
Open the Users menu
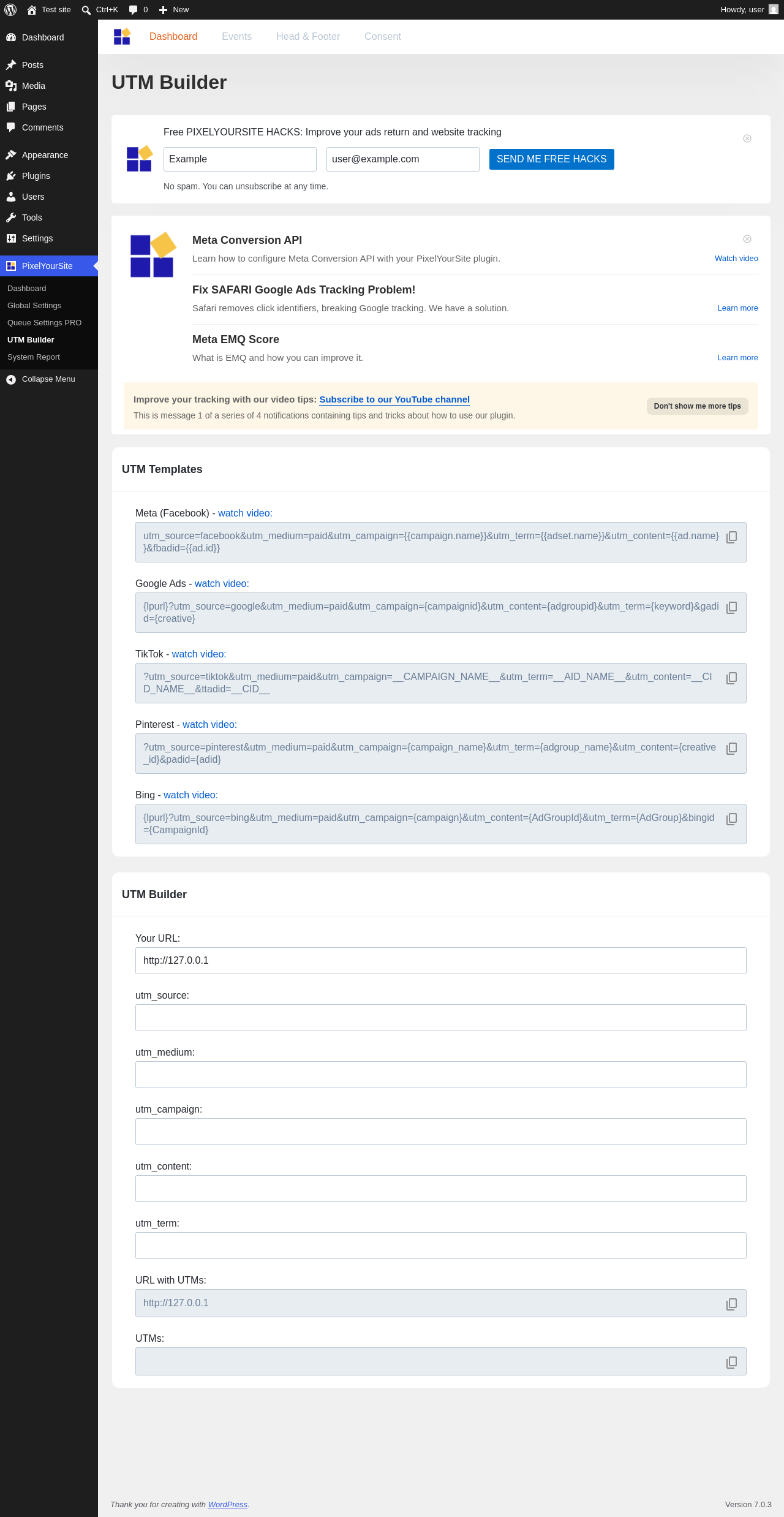point(49,197)
